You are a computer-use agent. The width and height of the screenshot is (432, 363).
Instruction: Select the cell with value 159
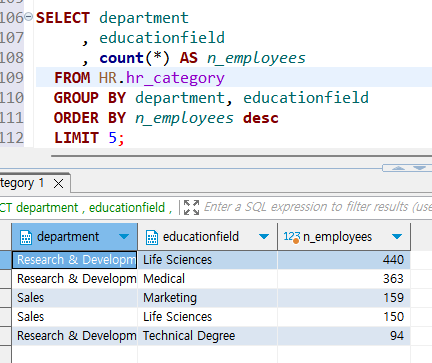pos(344,298)
